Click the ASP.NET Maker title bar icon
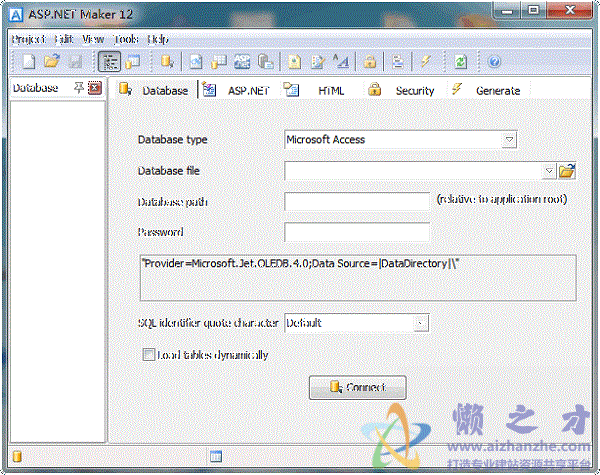The image size is (600, 475). (x=16, y=15)
